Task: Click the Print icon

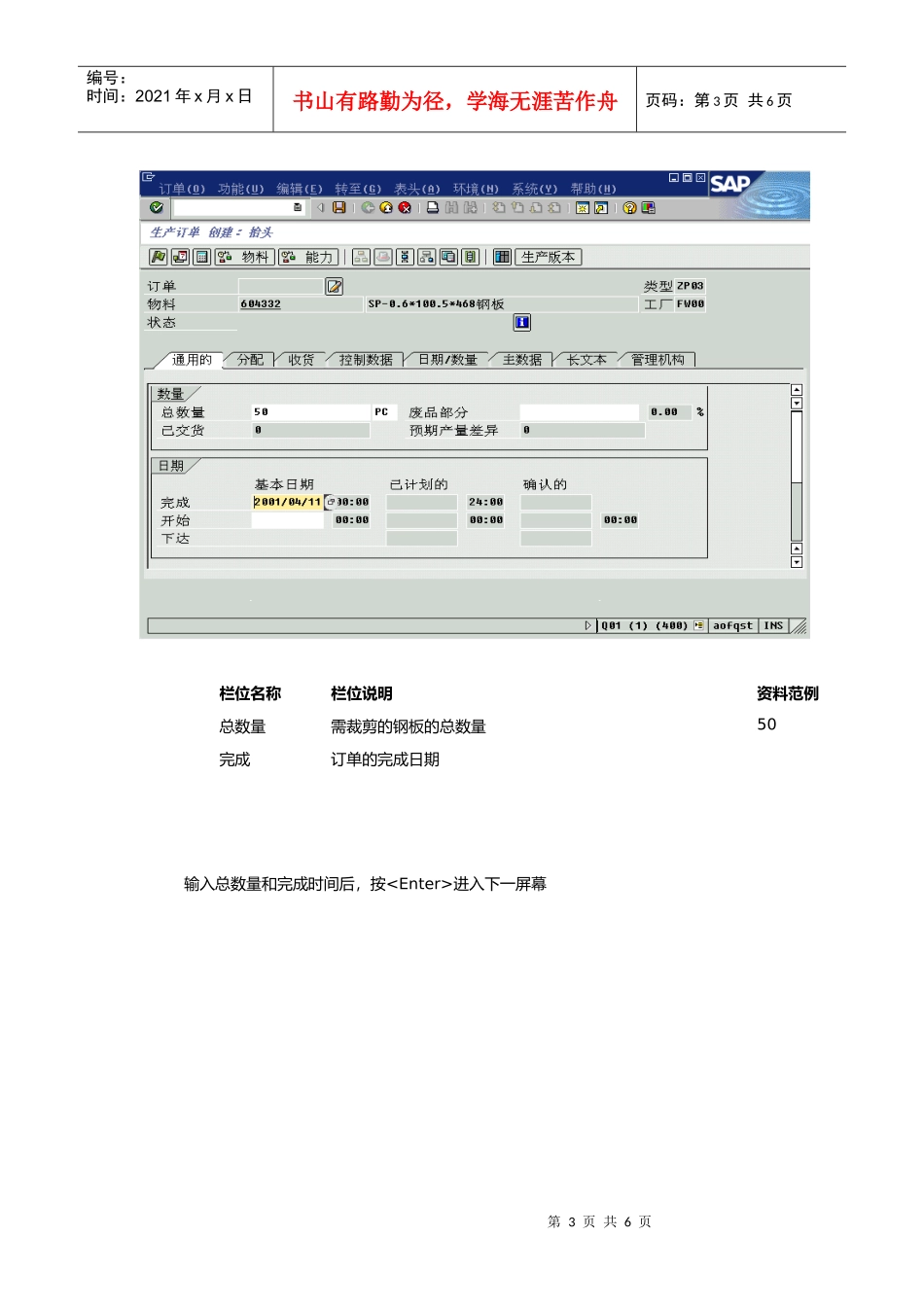Action: [433, 207]
